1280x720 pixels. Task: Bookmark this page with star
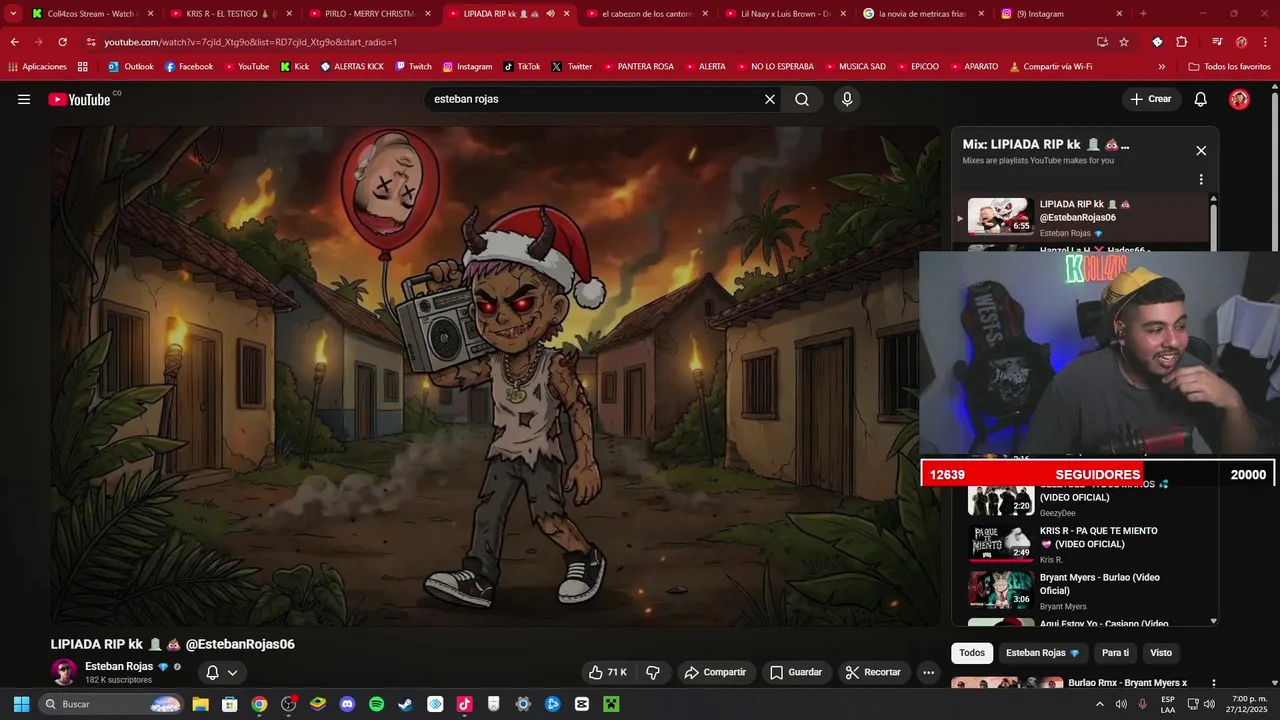point(1124,42)
